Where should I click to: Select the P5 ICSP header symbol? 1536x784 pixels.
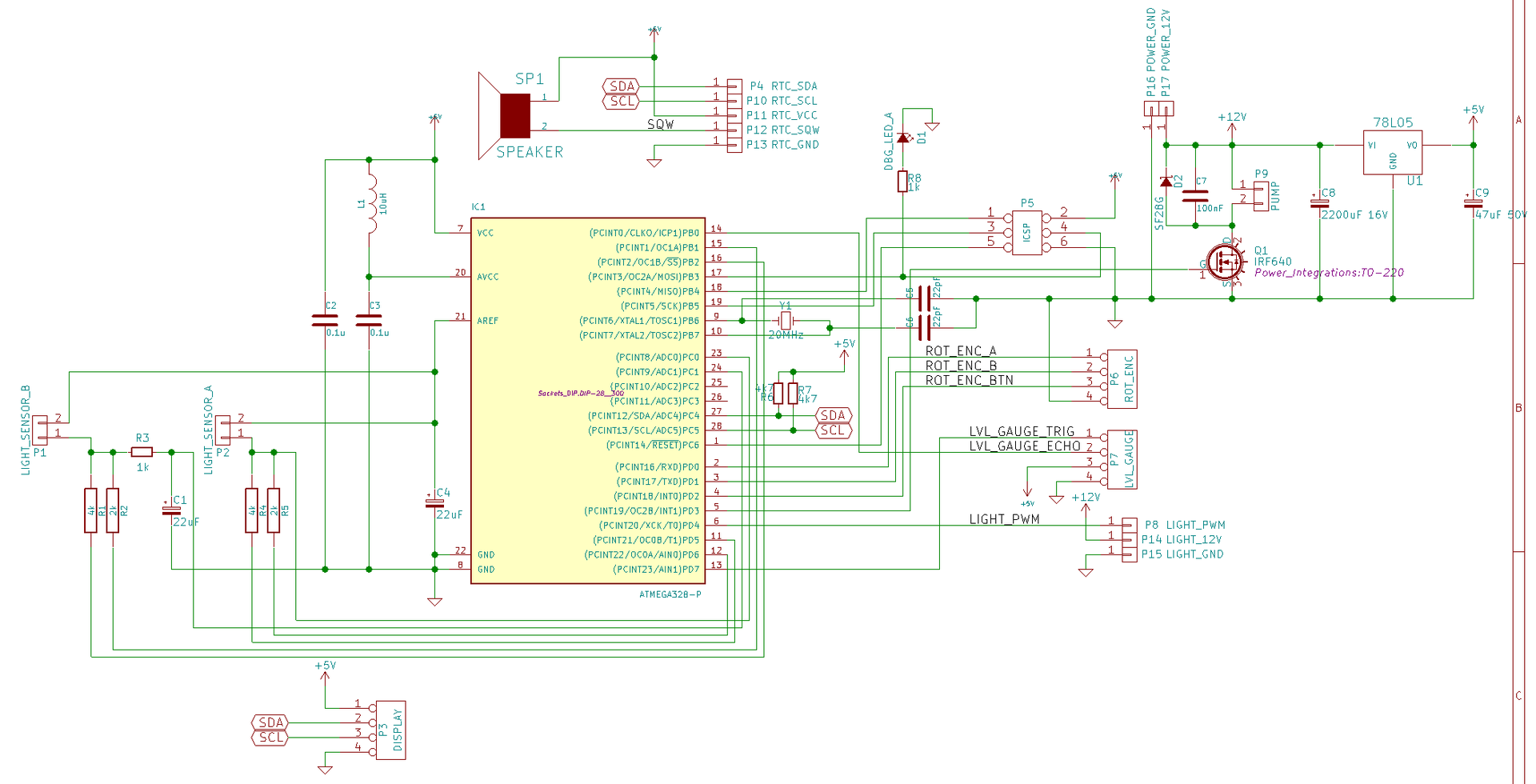click(1027, 233)
